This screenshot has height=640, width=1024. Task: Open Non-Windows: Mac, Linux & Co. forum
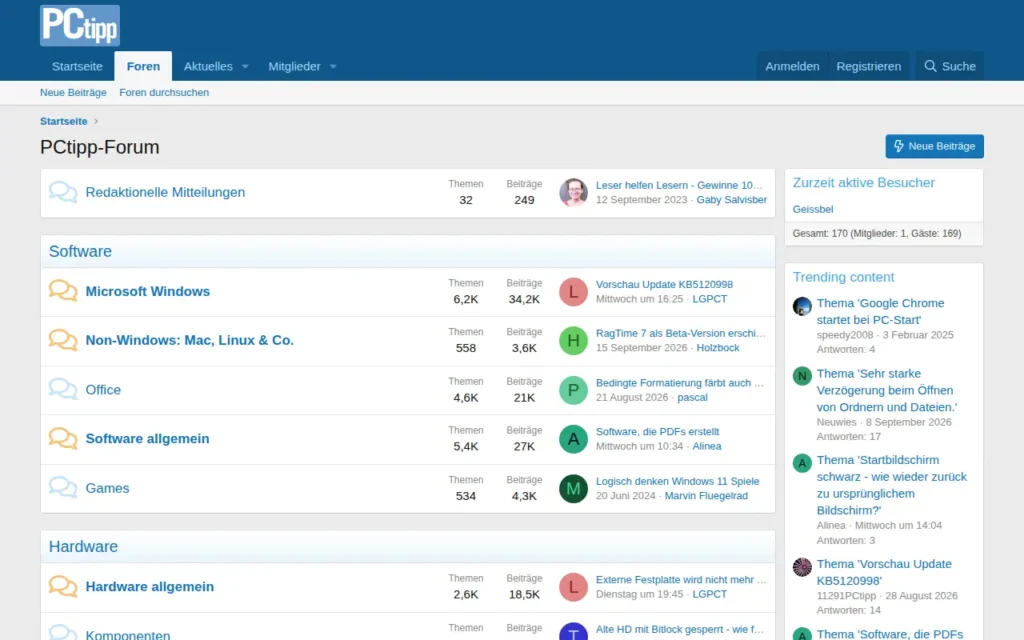pos(189,340)
